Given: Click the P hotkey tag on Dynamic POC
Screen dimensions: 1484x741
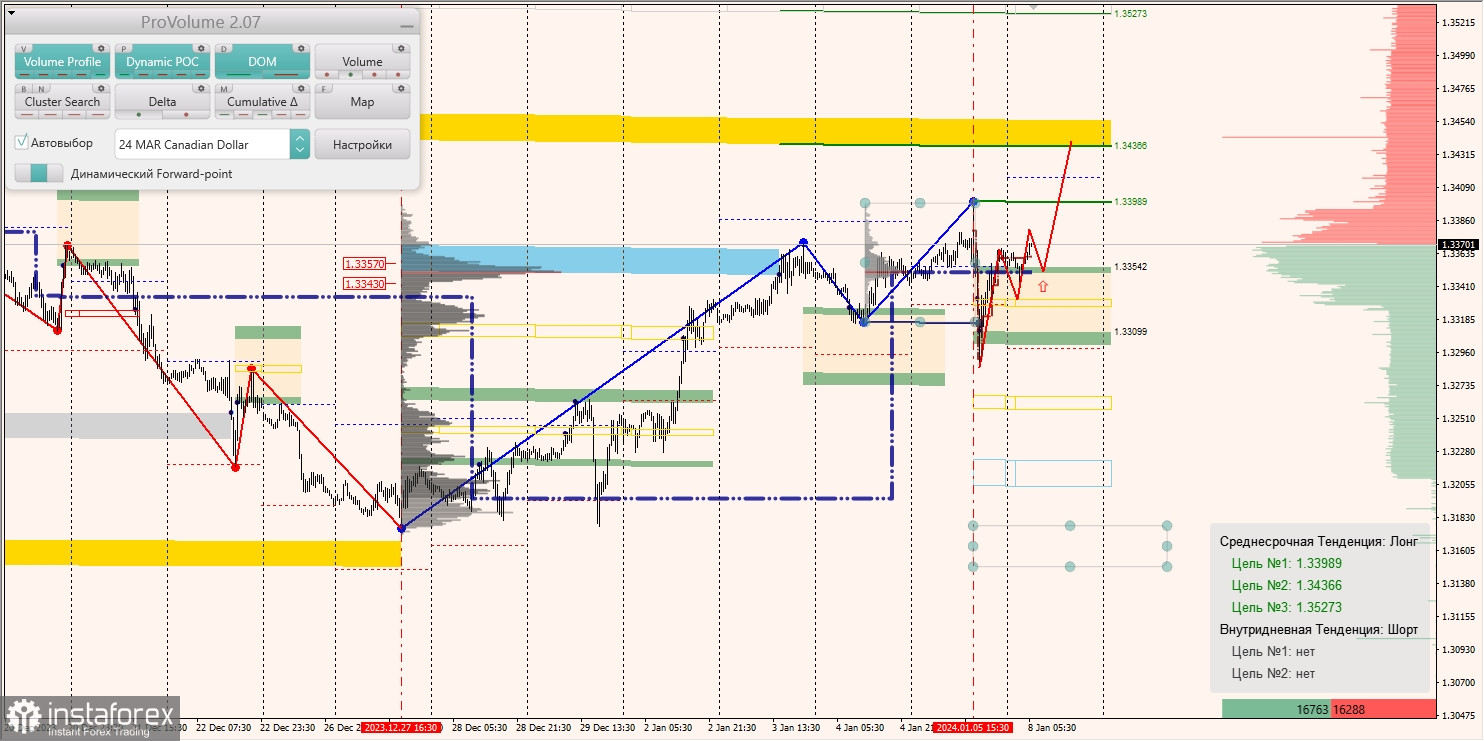Looking at the screenshot, I should 124,48.
